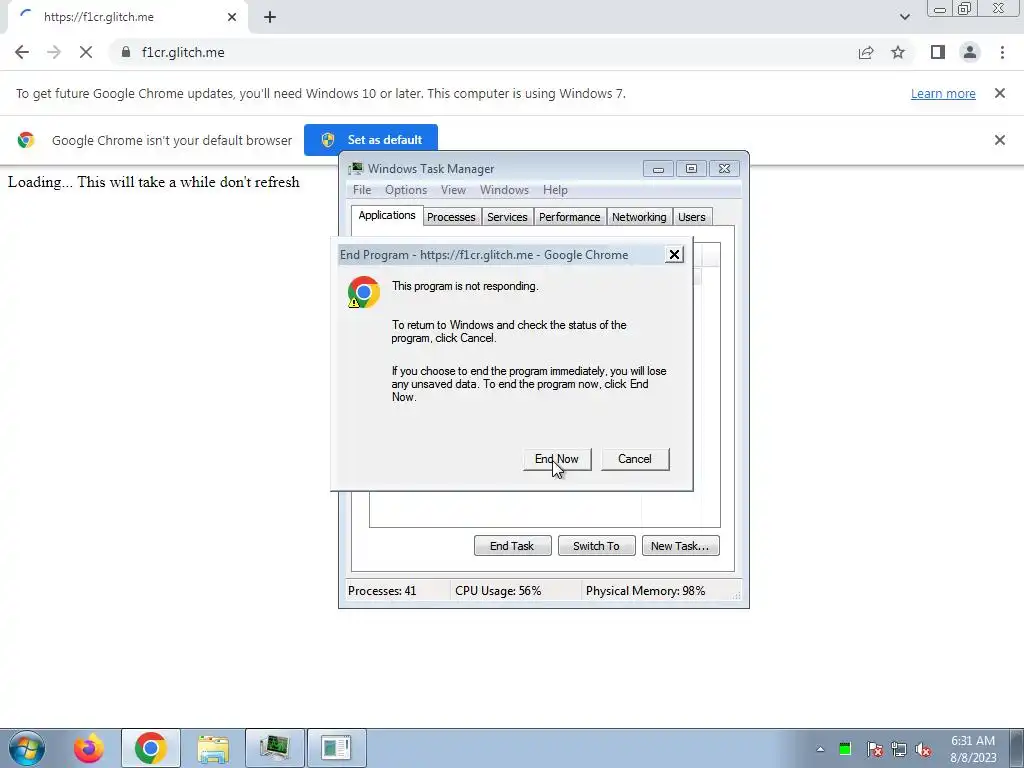Open Windows Explorer from taskbar
The width and height of the screenshot is (1024, 768).
pos(213,748)
